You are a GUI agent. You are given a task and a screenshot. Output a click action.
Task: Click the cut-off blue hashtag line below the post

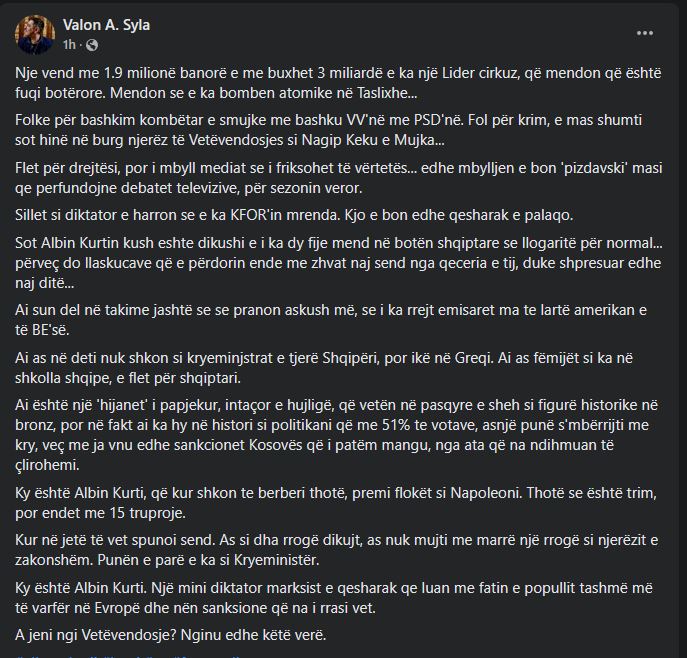click(128, 656)
